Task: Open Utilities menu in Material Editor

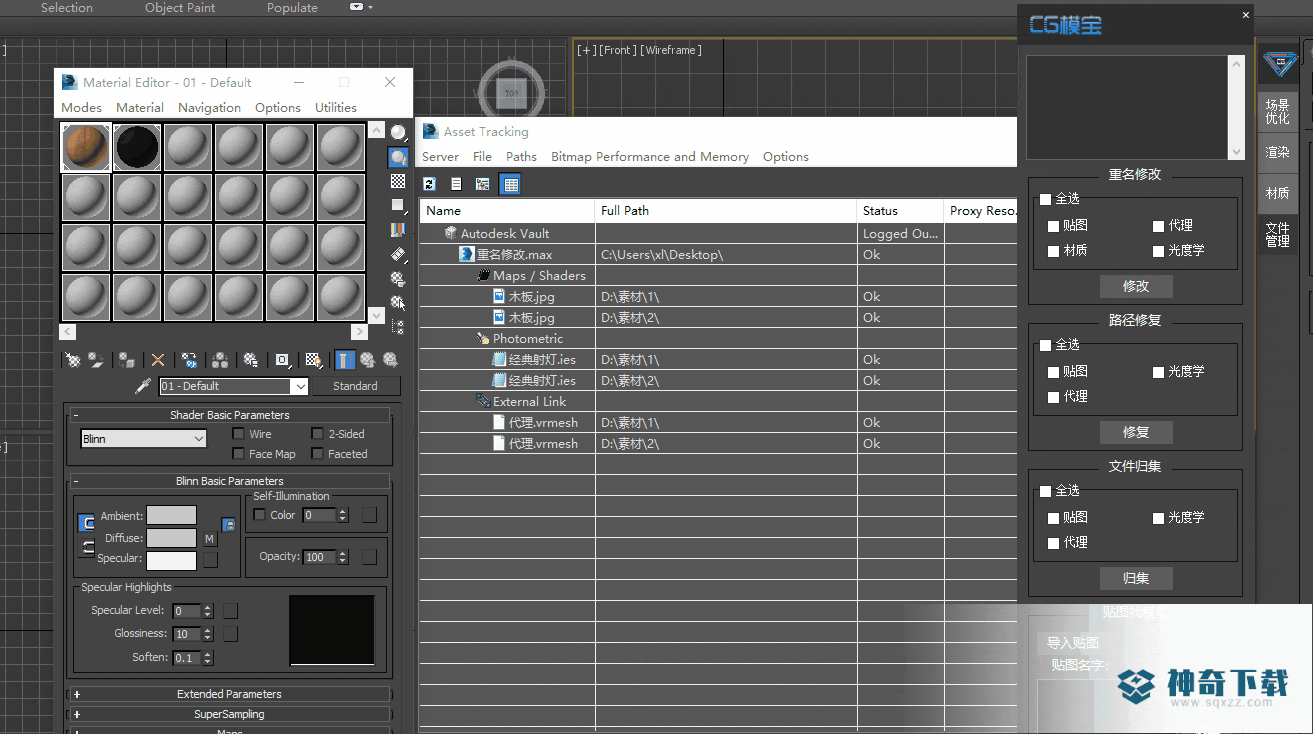Action: click(x=336, y=108)
